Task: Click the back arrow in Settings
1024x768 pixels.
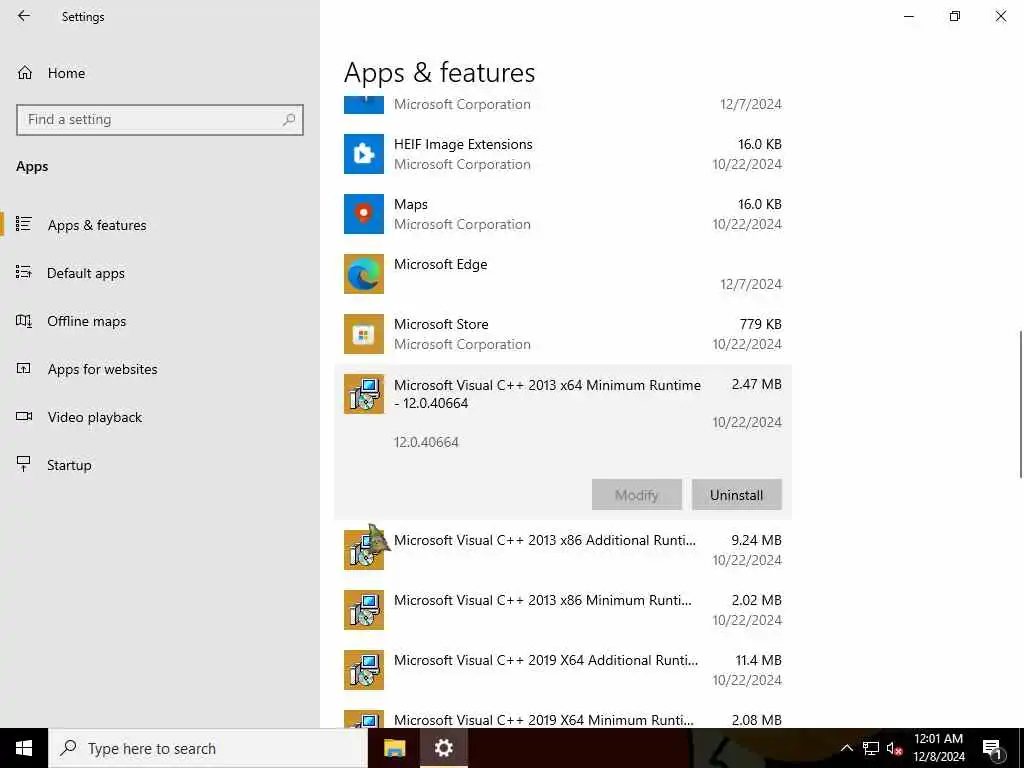Action: [24, 16]
